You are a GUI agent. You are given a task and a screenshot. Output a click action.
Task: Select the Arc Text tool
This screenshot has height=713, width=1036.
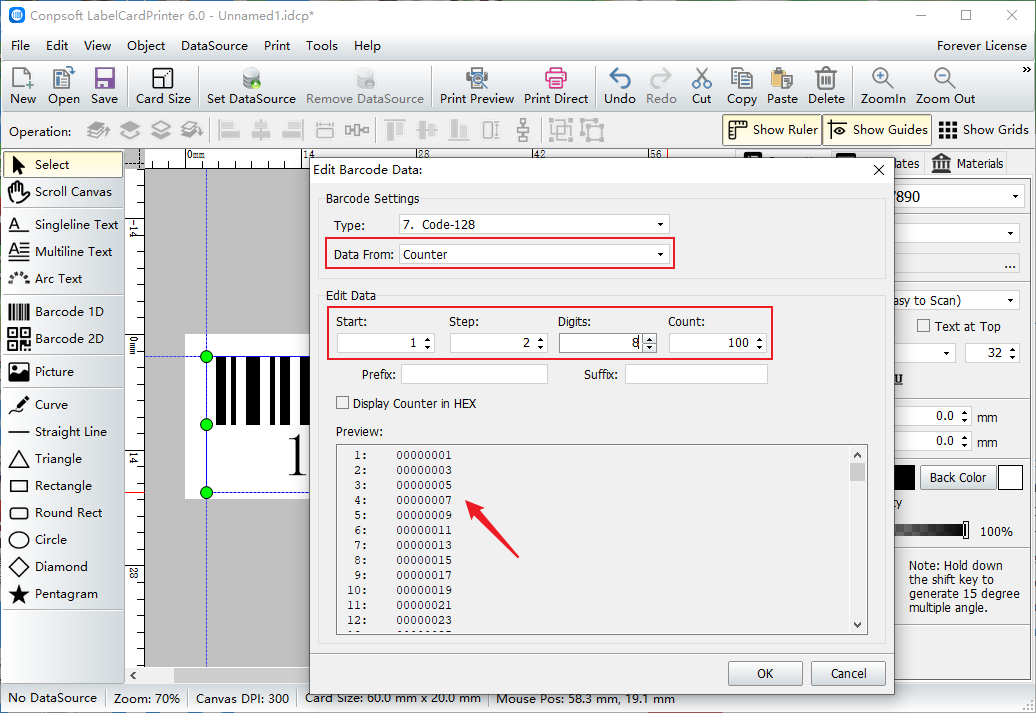pyautogui.click(x=63, y=279)
